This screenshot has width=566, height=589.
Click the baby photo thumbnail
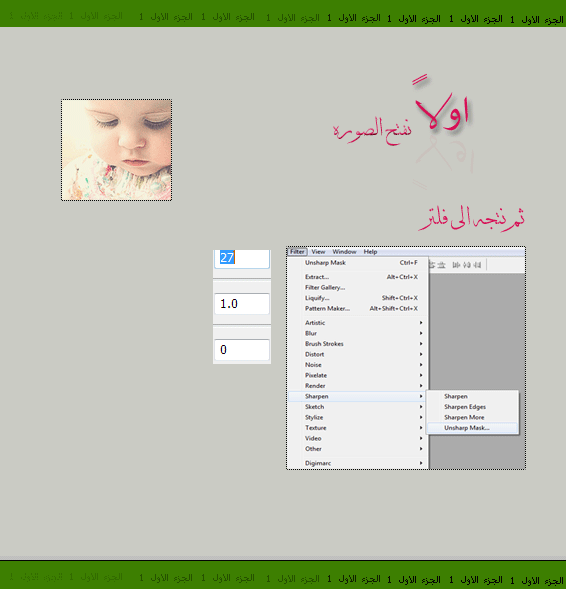pos(116,150)
